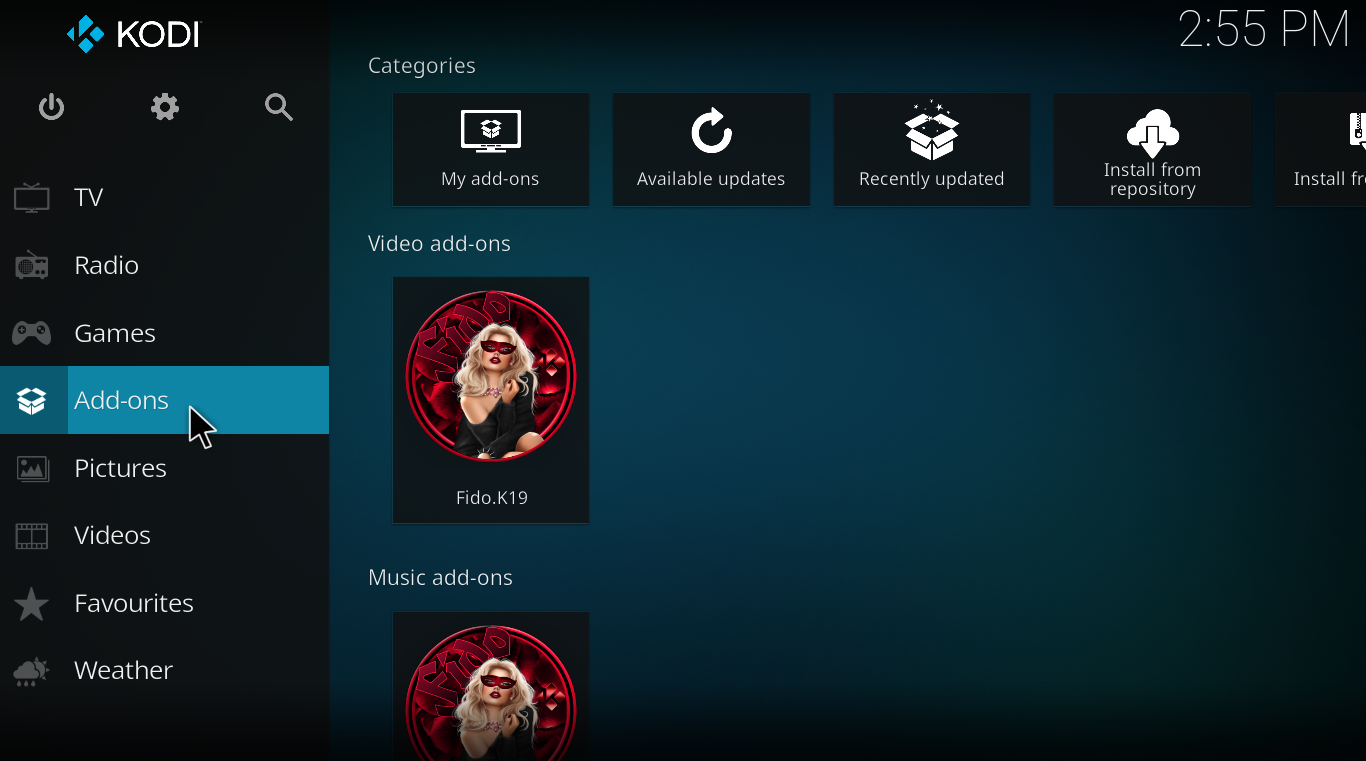
Task: Click the Favourites star icon
Action: pyautogui.click(x=32, y=603)
